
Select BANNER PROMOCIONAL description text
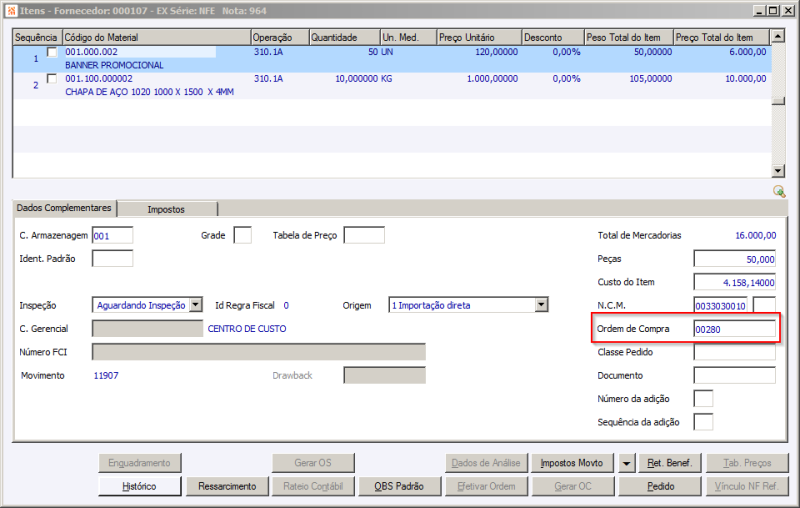pyautogui.click(x=114, y=65)
